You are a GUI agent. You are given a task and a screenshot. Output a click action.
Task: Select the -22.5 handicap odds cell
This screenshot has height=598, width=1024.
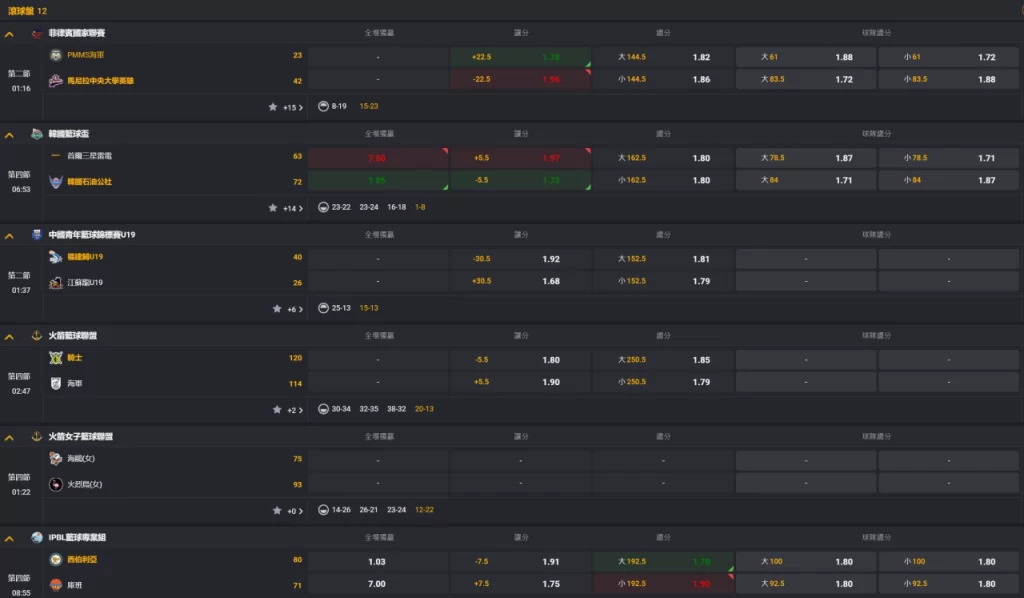click(x=520, y=79)
